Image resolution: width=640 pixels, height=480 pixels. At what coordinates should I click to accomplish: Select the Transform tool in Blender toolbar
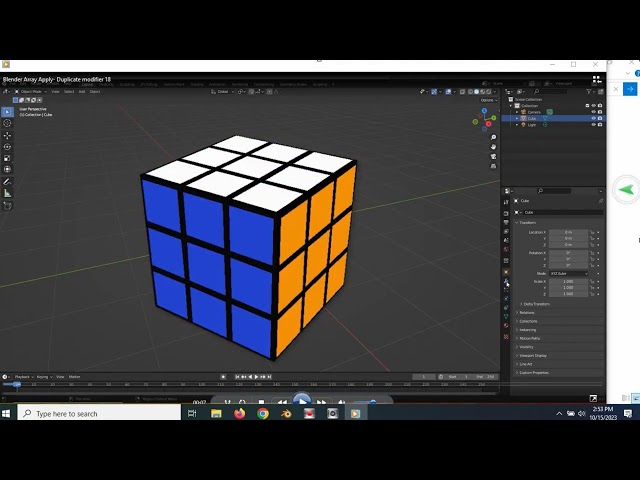[7, 169]
